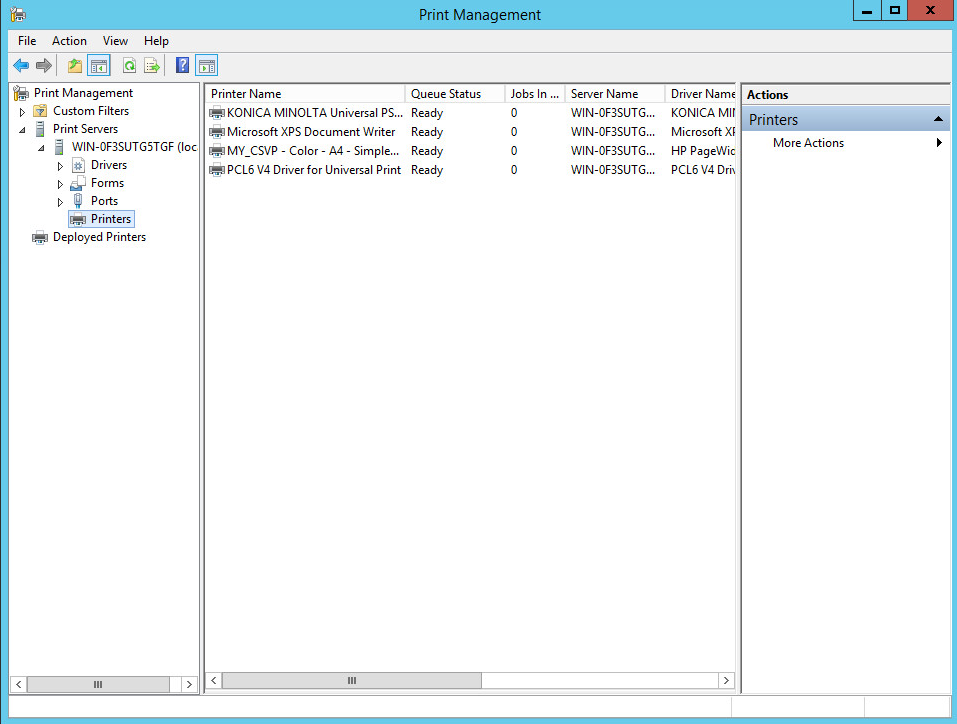Toggle Show/Hide Console Tree toolbar icon

(99, 65)
